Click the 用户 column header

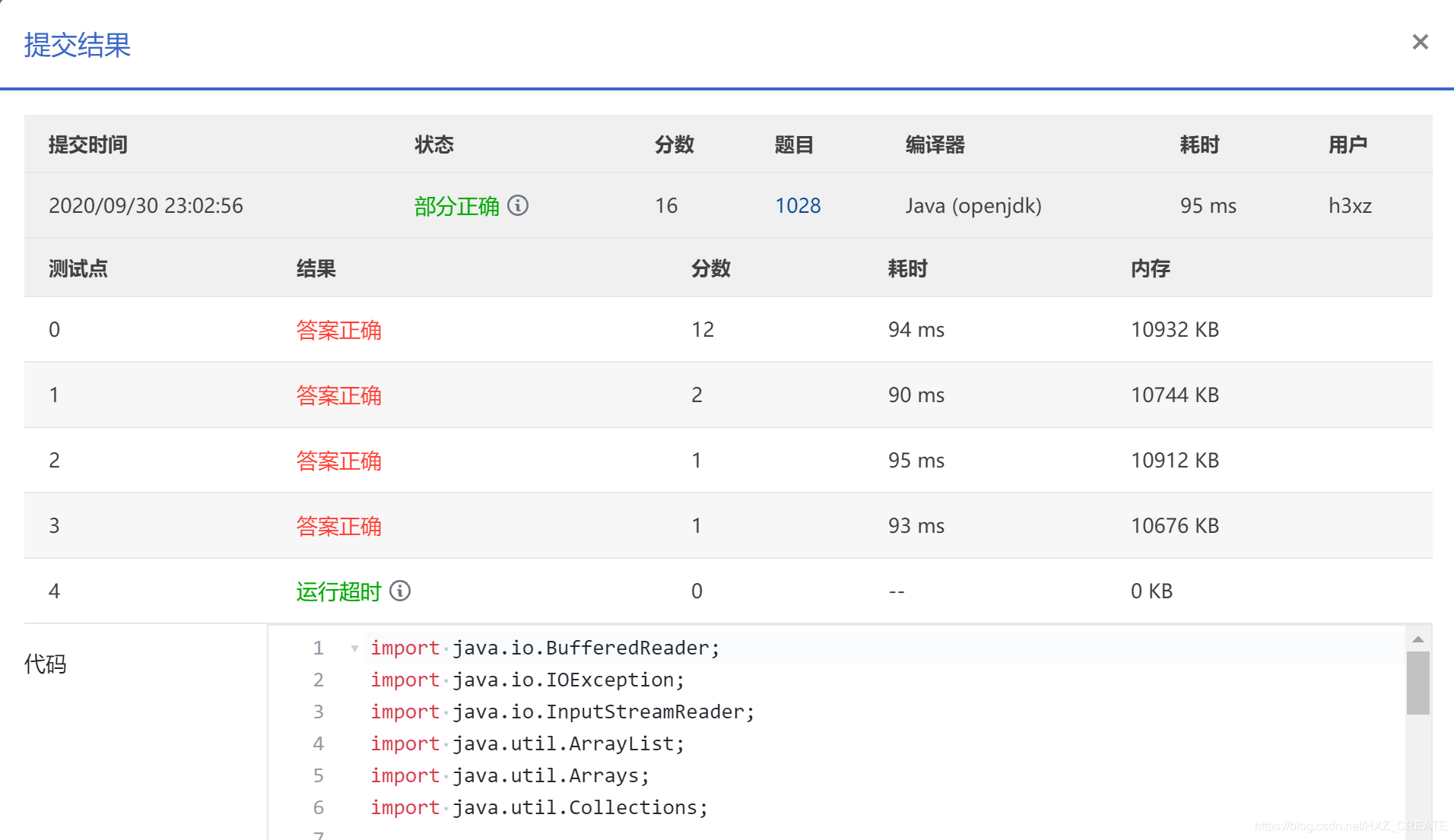pos(1348,144)
